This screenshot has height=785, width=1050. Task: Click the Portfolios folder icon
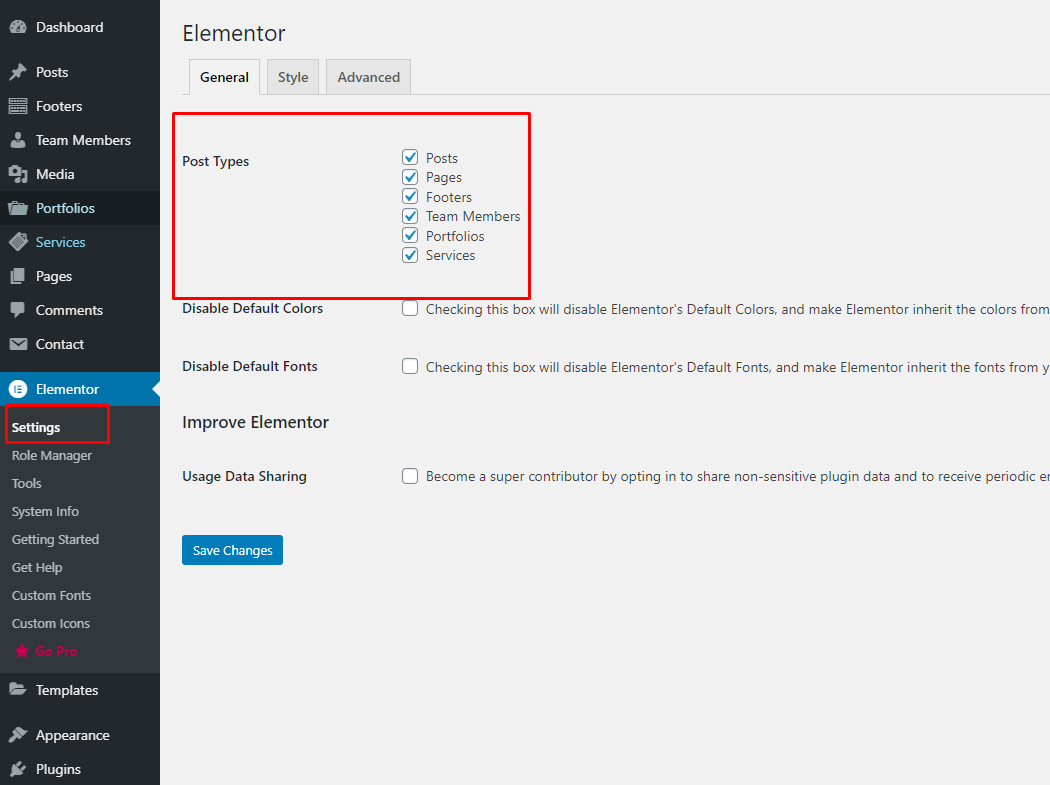(x=18, y=208)
